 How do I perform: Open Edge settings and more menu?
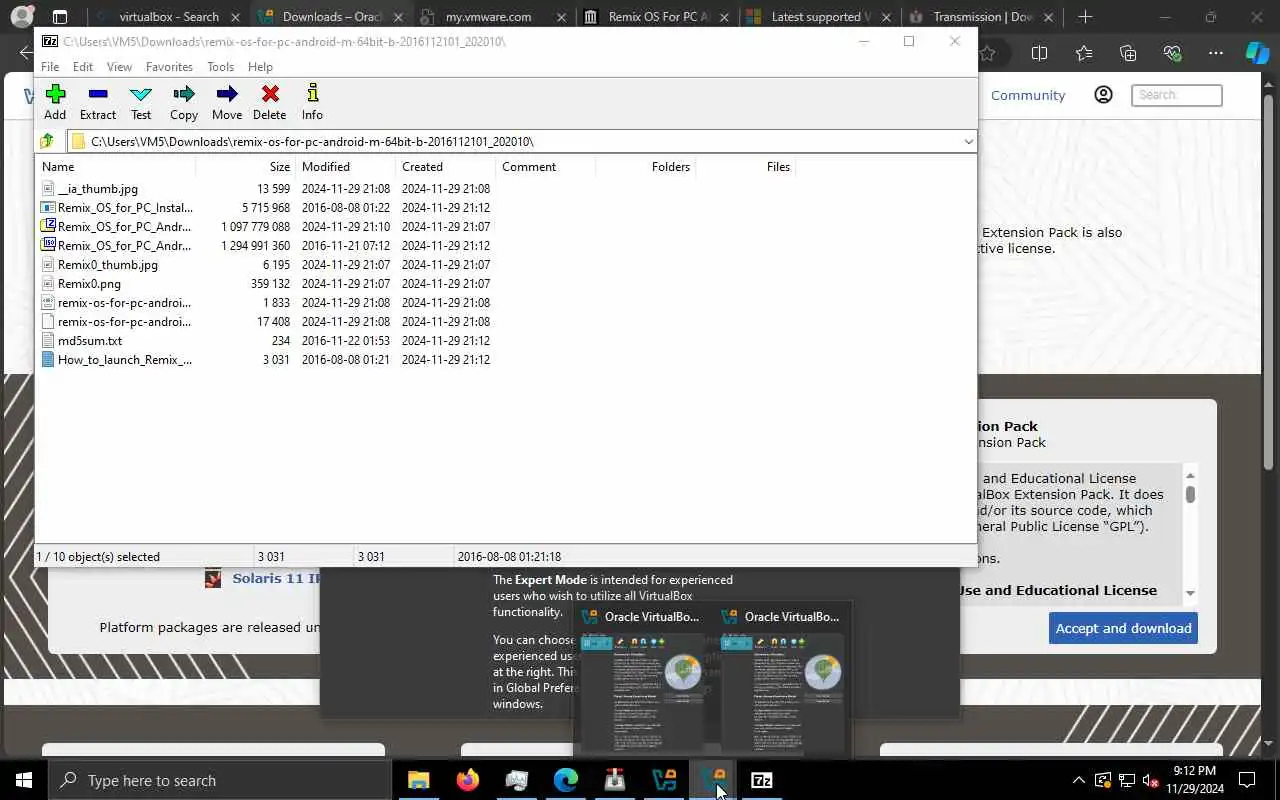[1215, 54]
